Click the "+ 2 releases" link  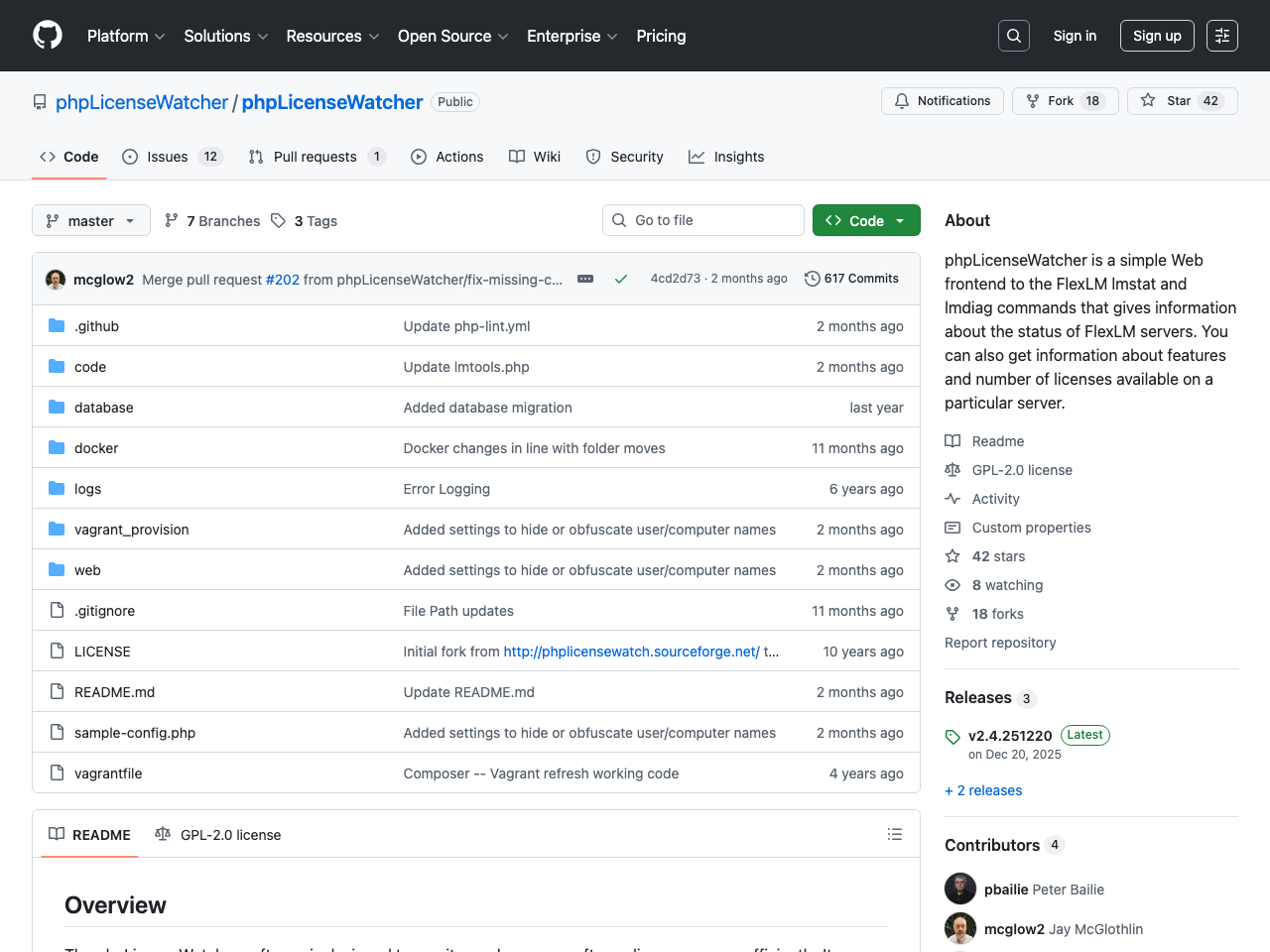coord(983,790)
